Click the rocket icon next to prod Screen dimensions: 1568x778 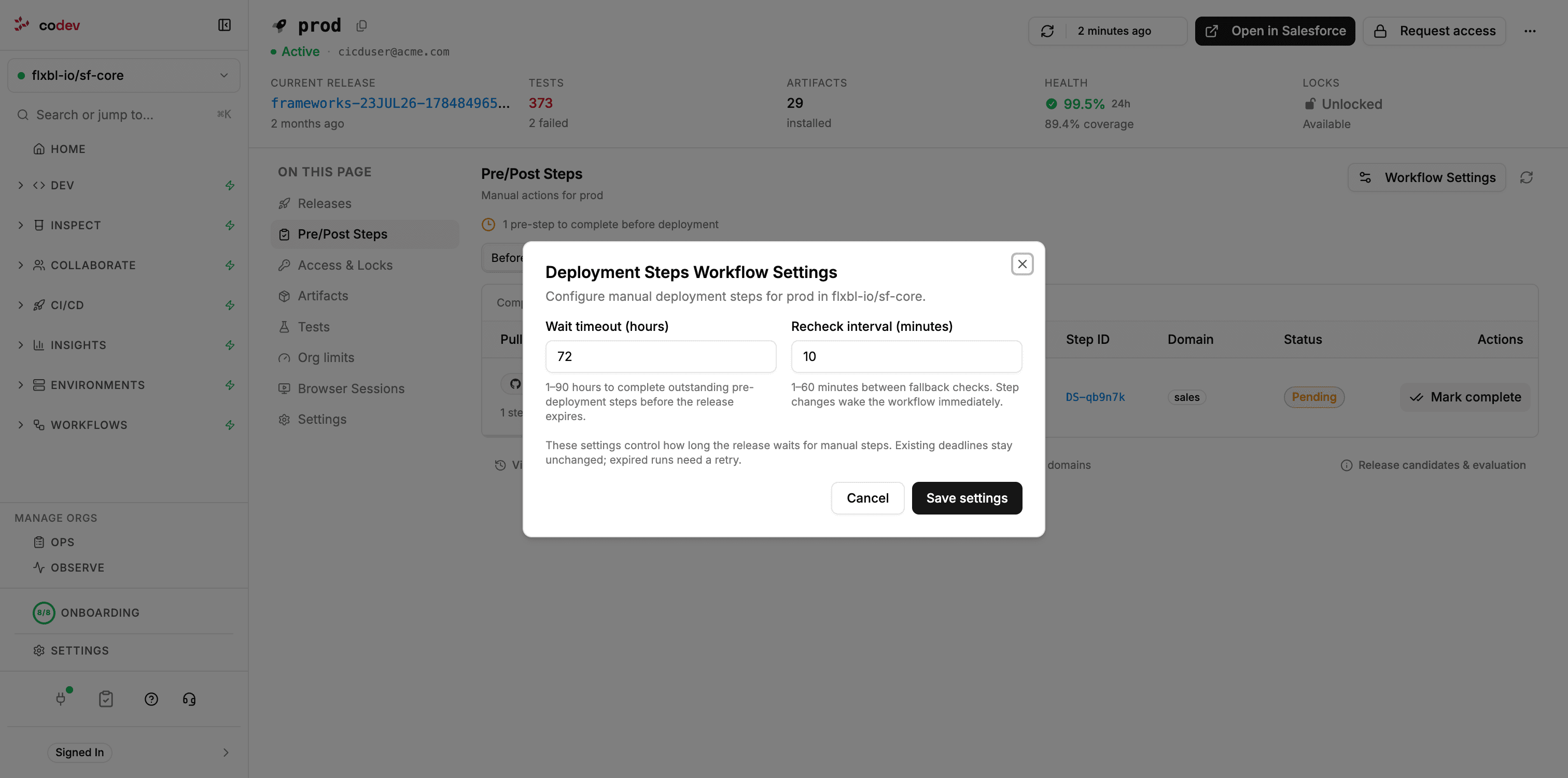point(279,25)
